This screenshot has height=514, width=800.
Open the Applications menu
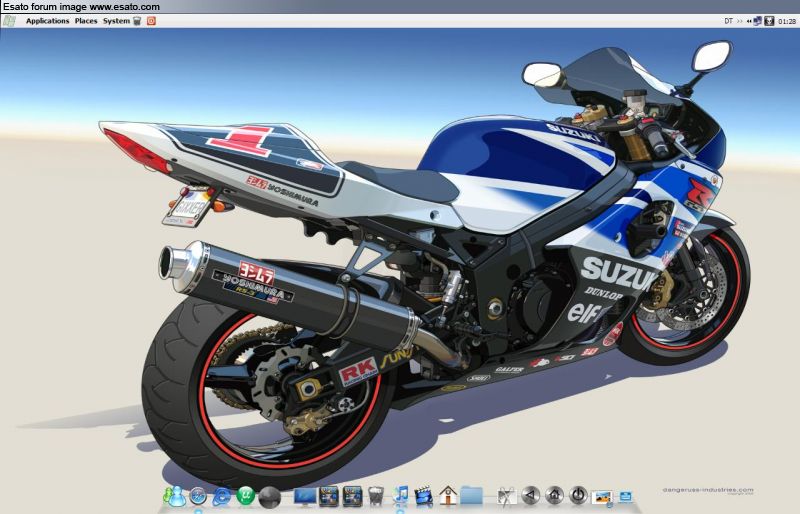[x=47, y=21]
